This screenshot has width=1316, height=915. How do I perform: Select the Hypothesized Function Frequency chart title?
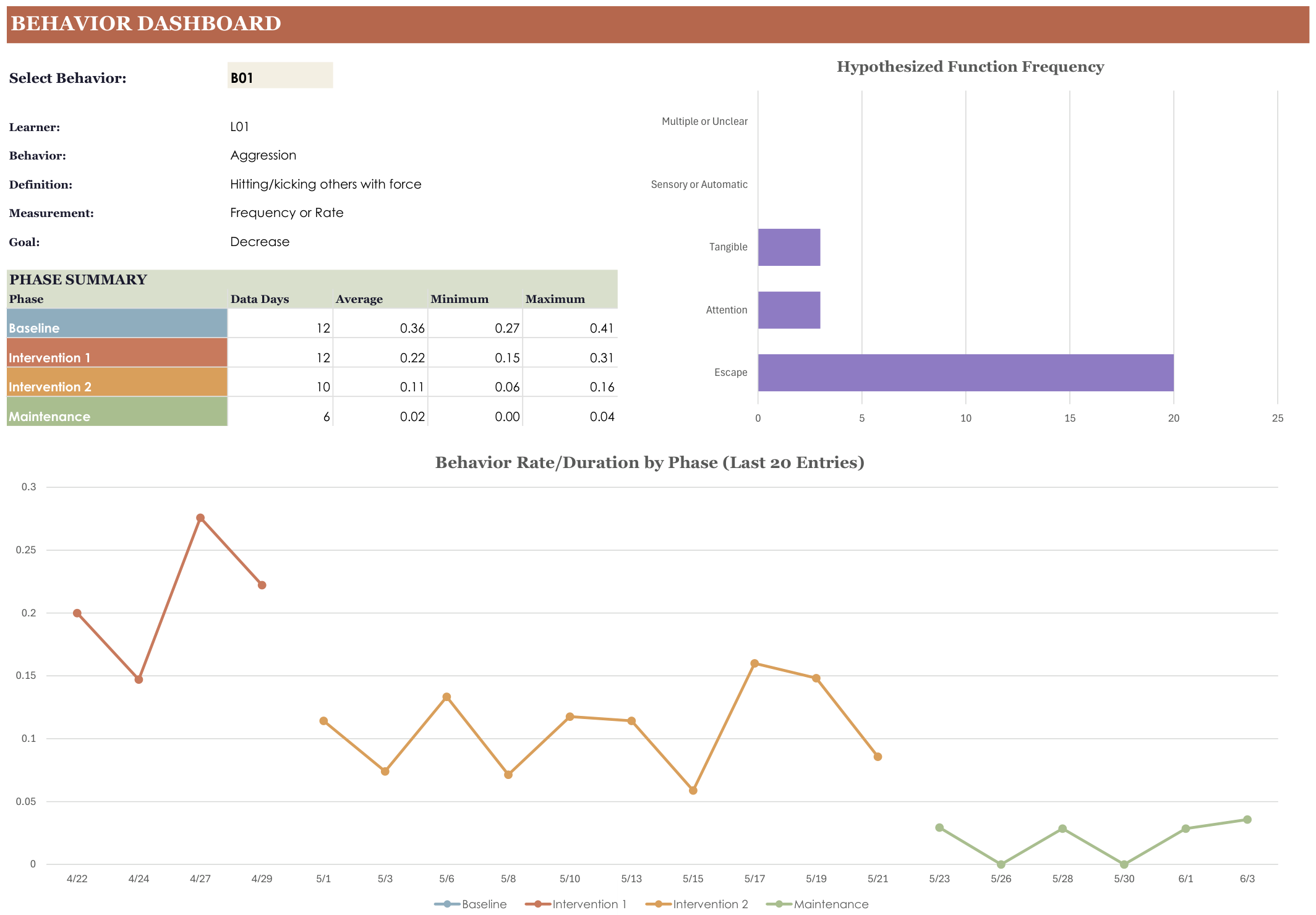coord(970,67)
